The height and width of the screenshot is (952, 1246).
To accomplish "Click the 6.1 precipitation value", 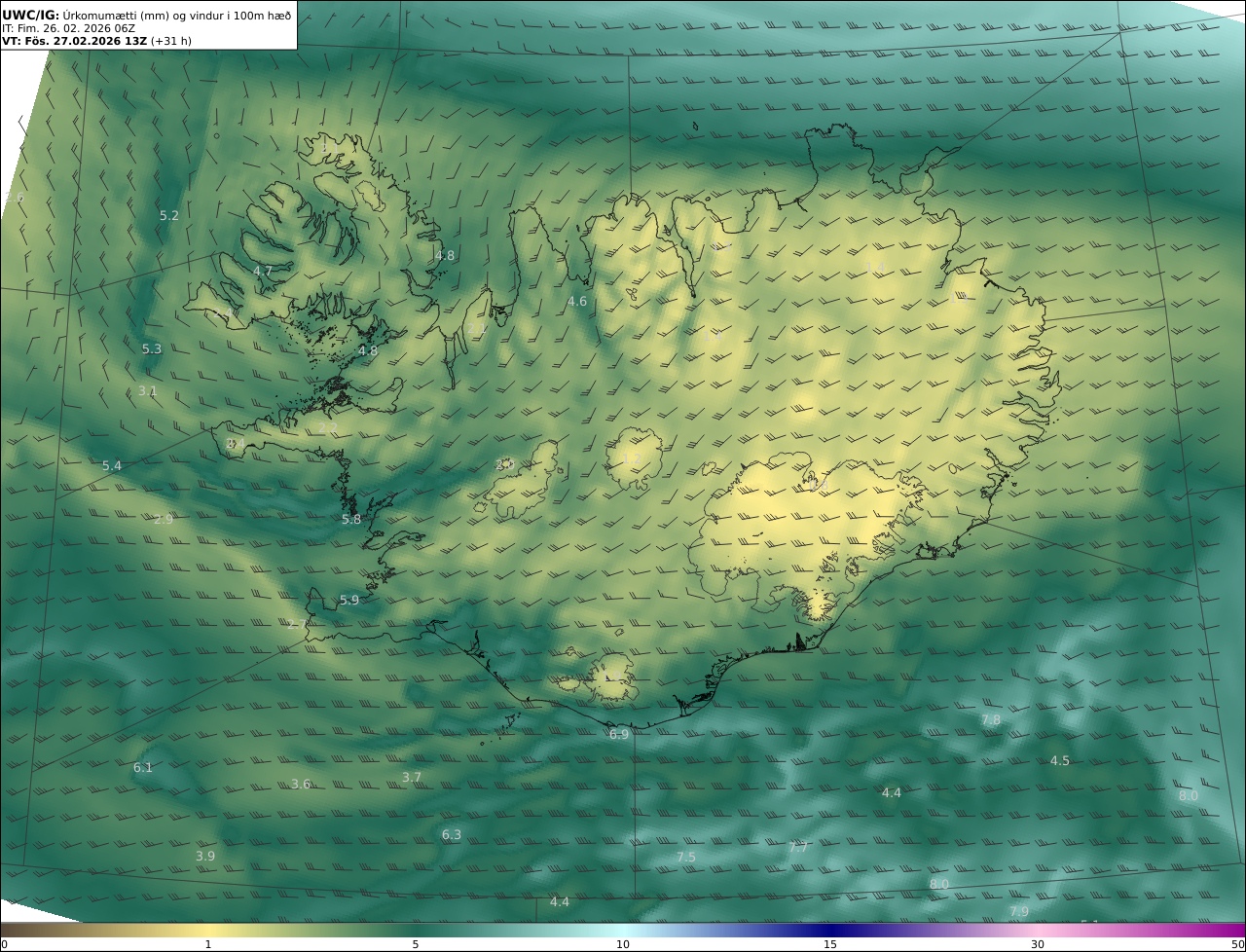I will coord(143,768).
